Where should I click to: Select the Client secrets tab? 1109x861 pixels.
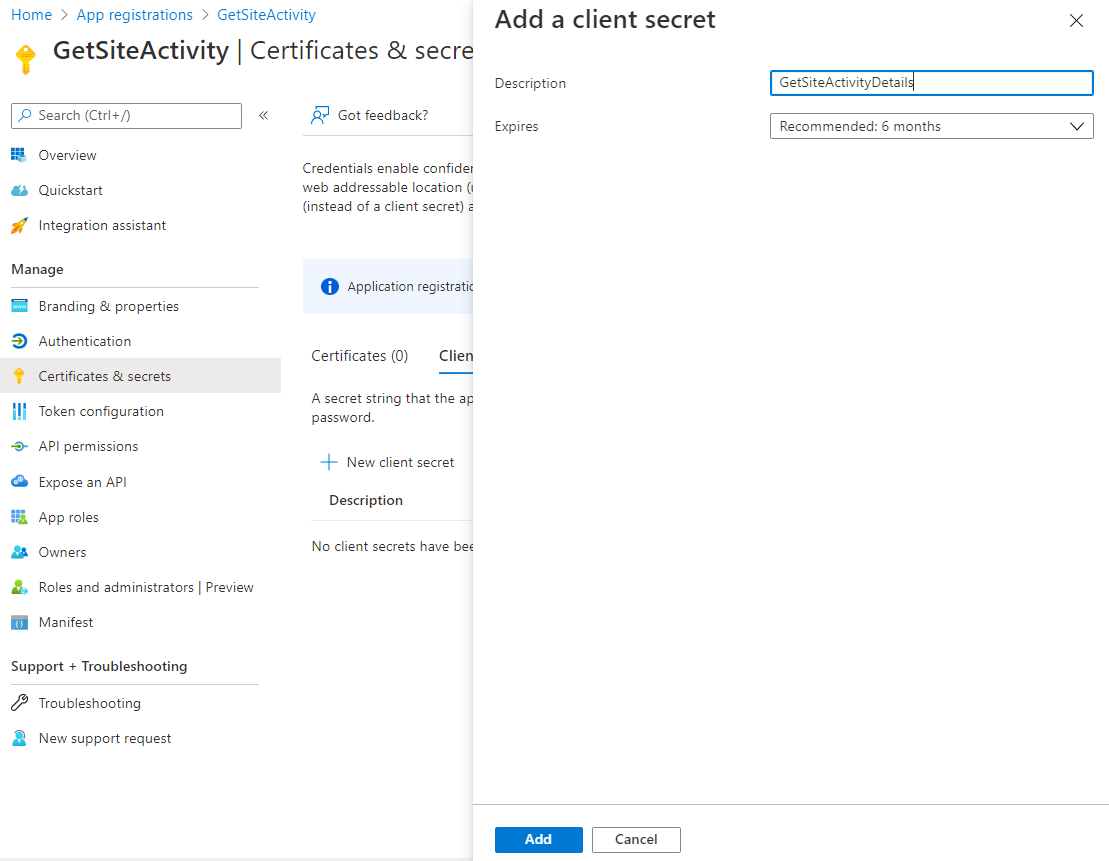(456, 356)
